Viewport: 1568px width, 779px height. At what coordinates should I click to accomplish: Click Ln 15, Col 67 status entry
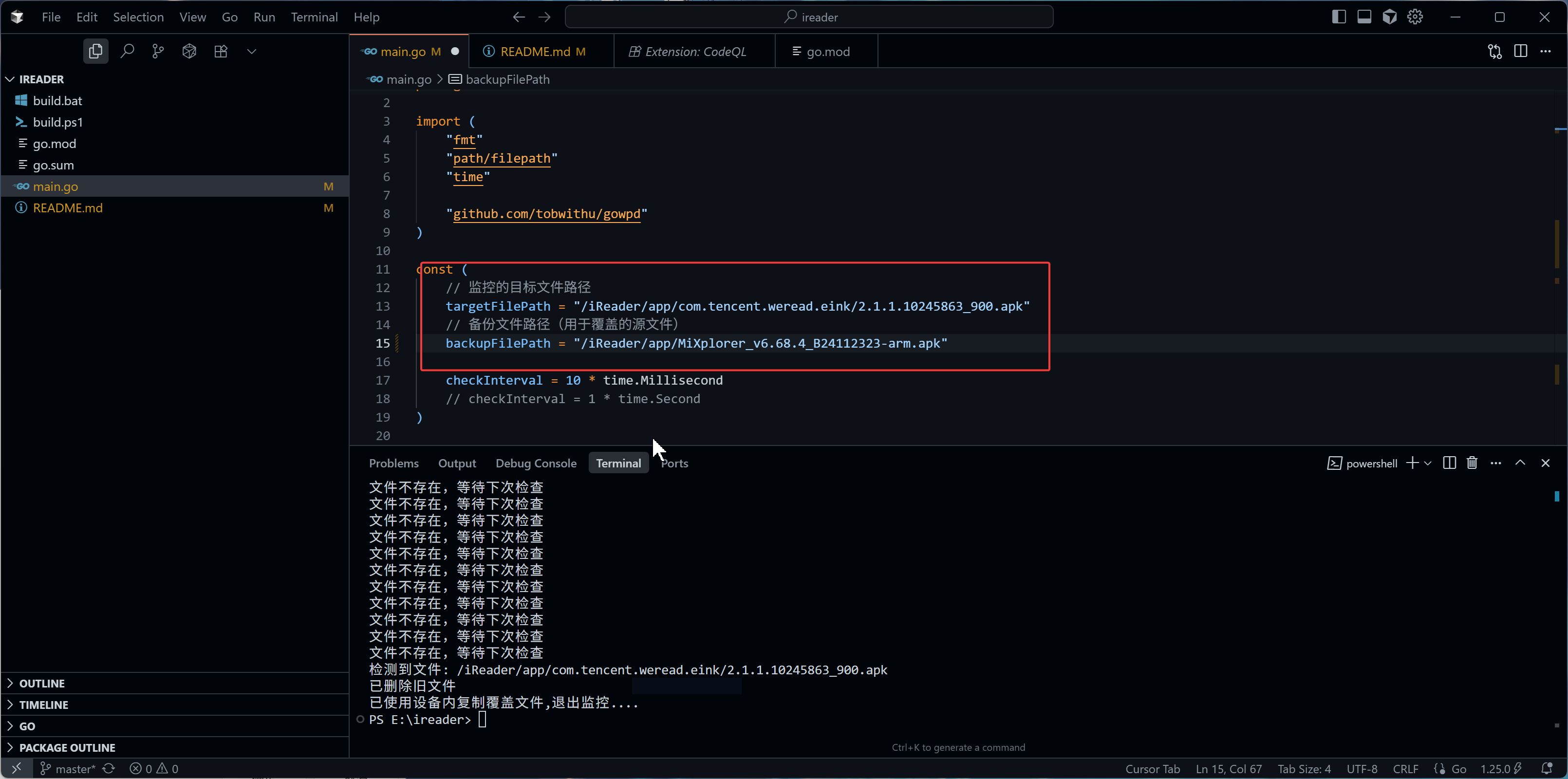1228,768
